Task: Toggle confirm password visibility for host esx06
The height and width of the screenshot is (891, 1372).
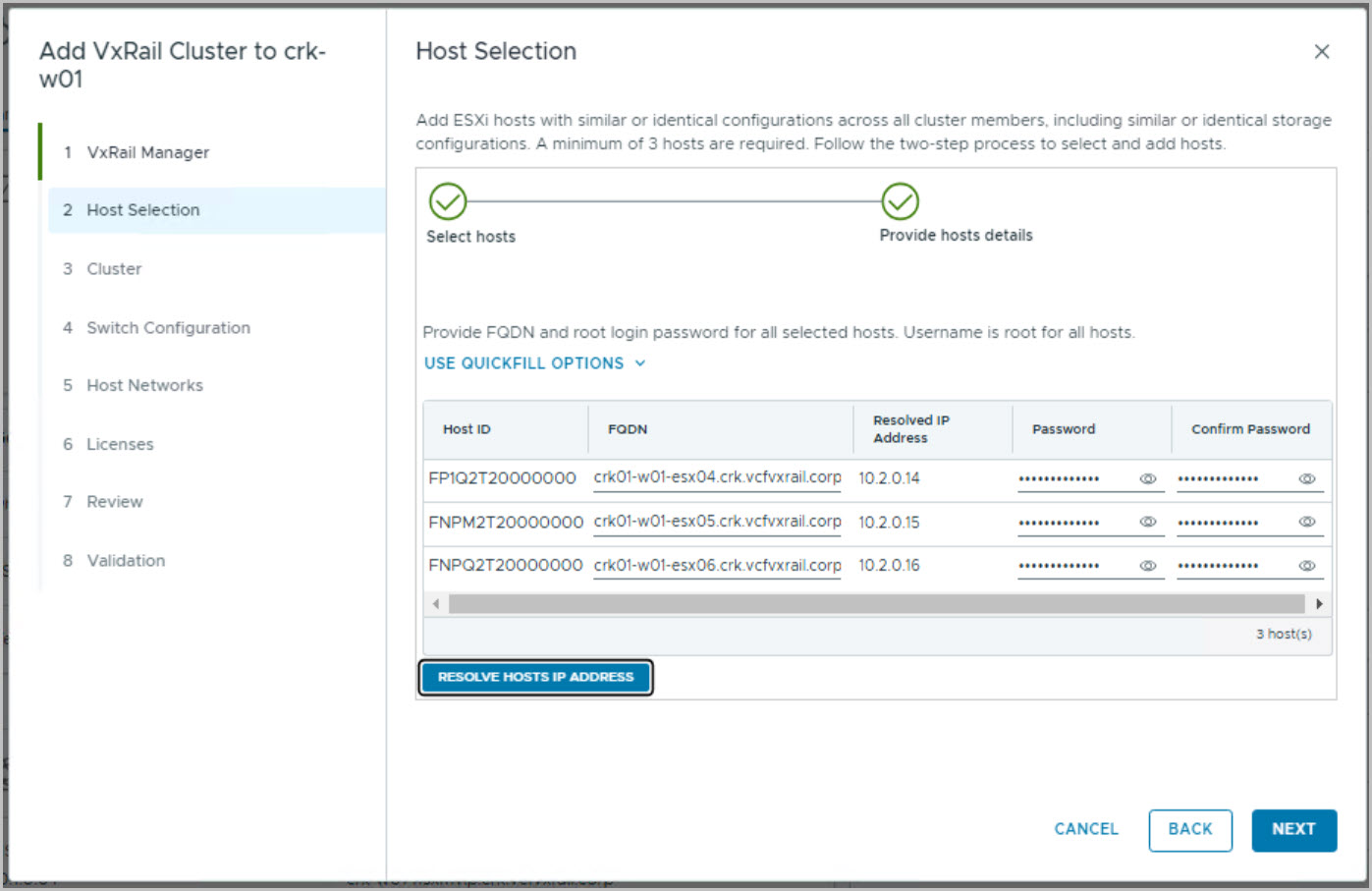Action: (1306, 566)
